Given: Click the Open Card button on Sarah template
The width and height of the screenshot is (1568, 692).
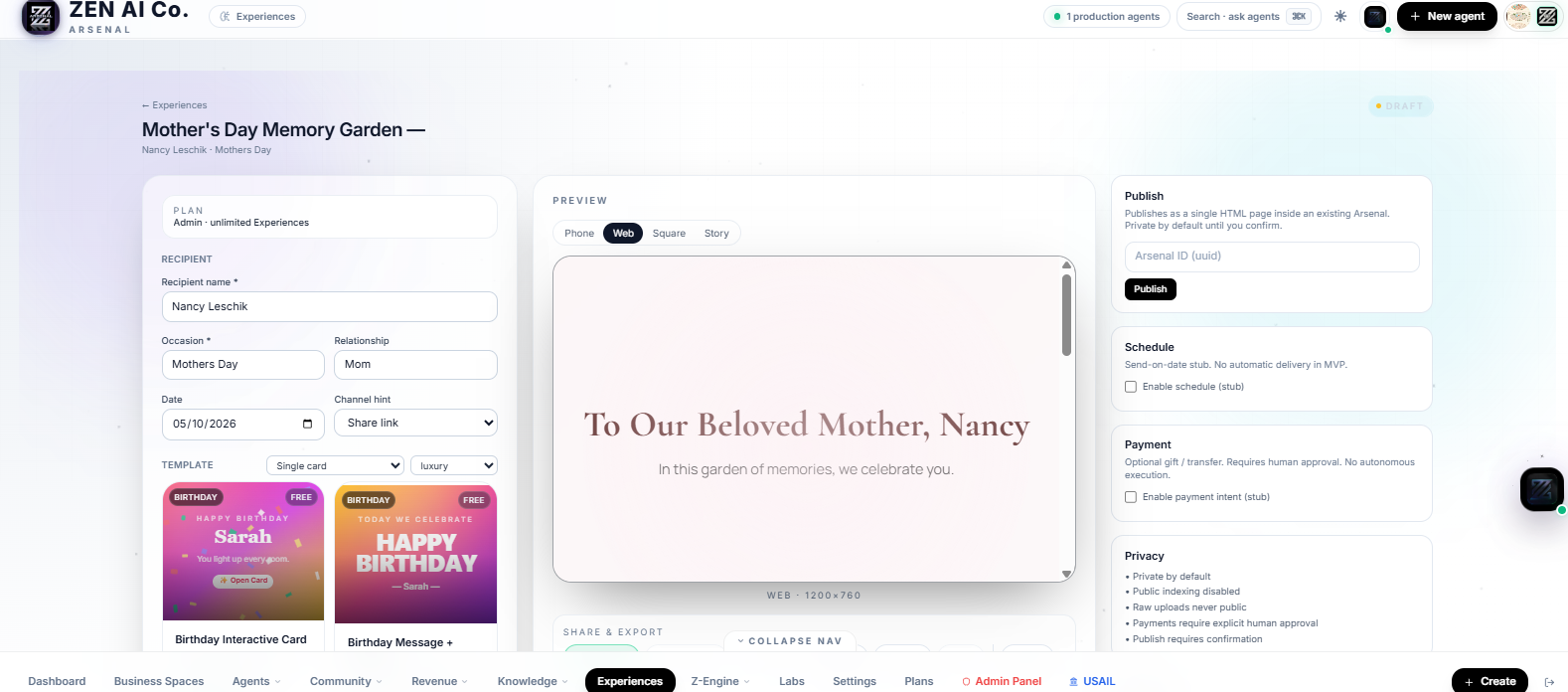Looking at the screenshot, I should click(x=243, y=581).
